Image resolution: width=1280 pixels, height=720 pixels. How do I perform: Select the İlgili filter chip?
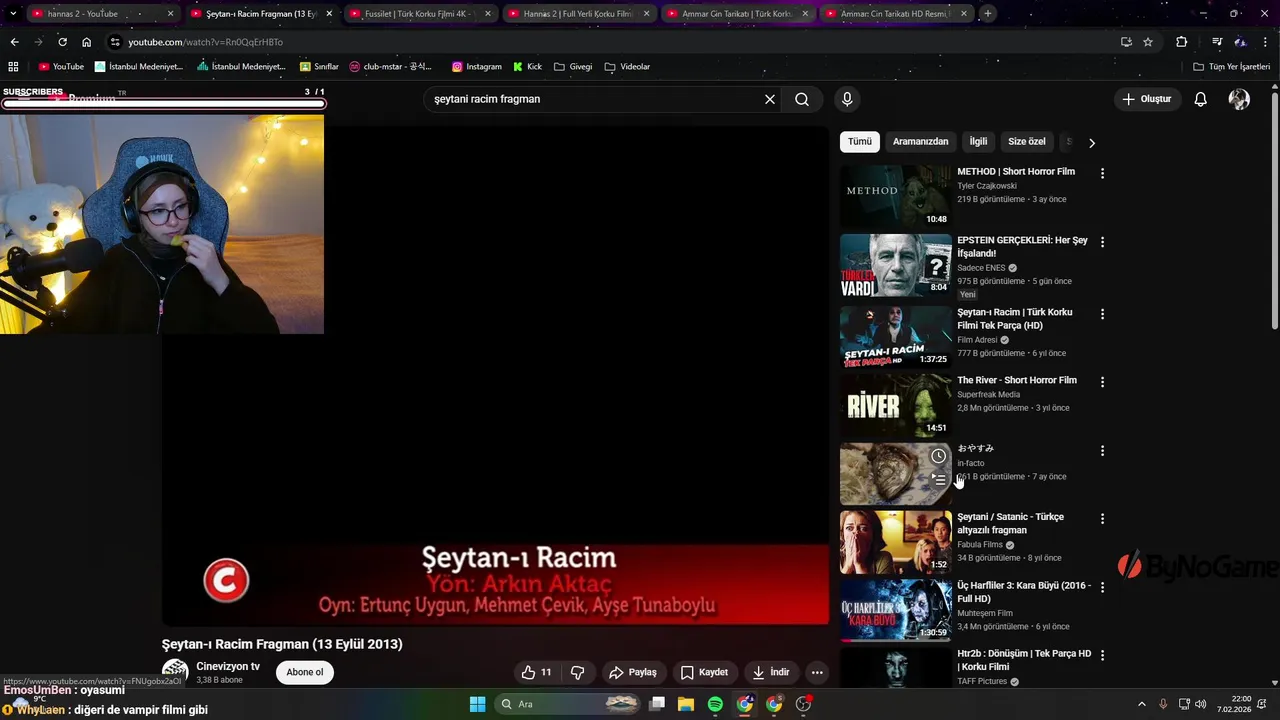(x=978, y=142)
